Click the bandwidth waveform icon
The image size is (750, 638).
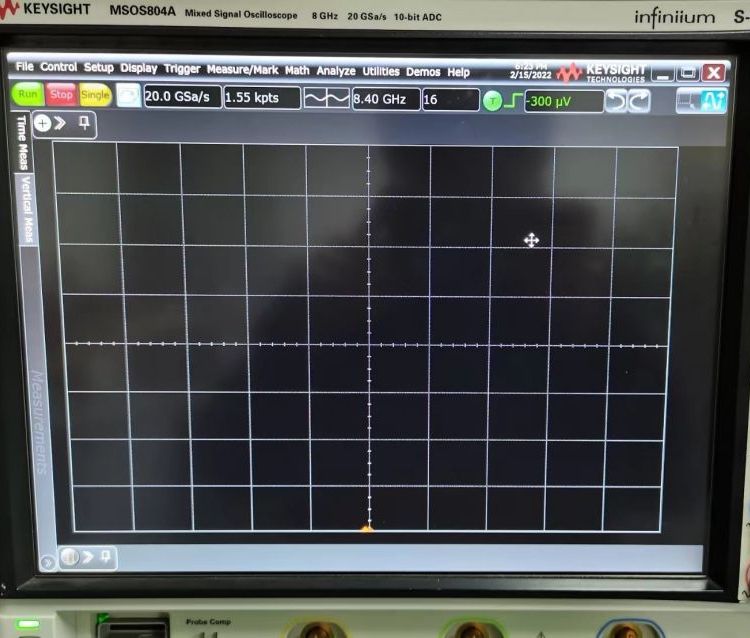point(326,99)
